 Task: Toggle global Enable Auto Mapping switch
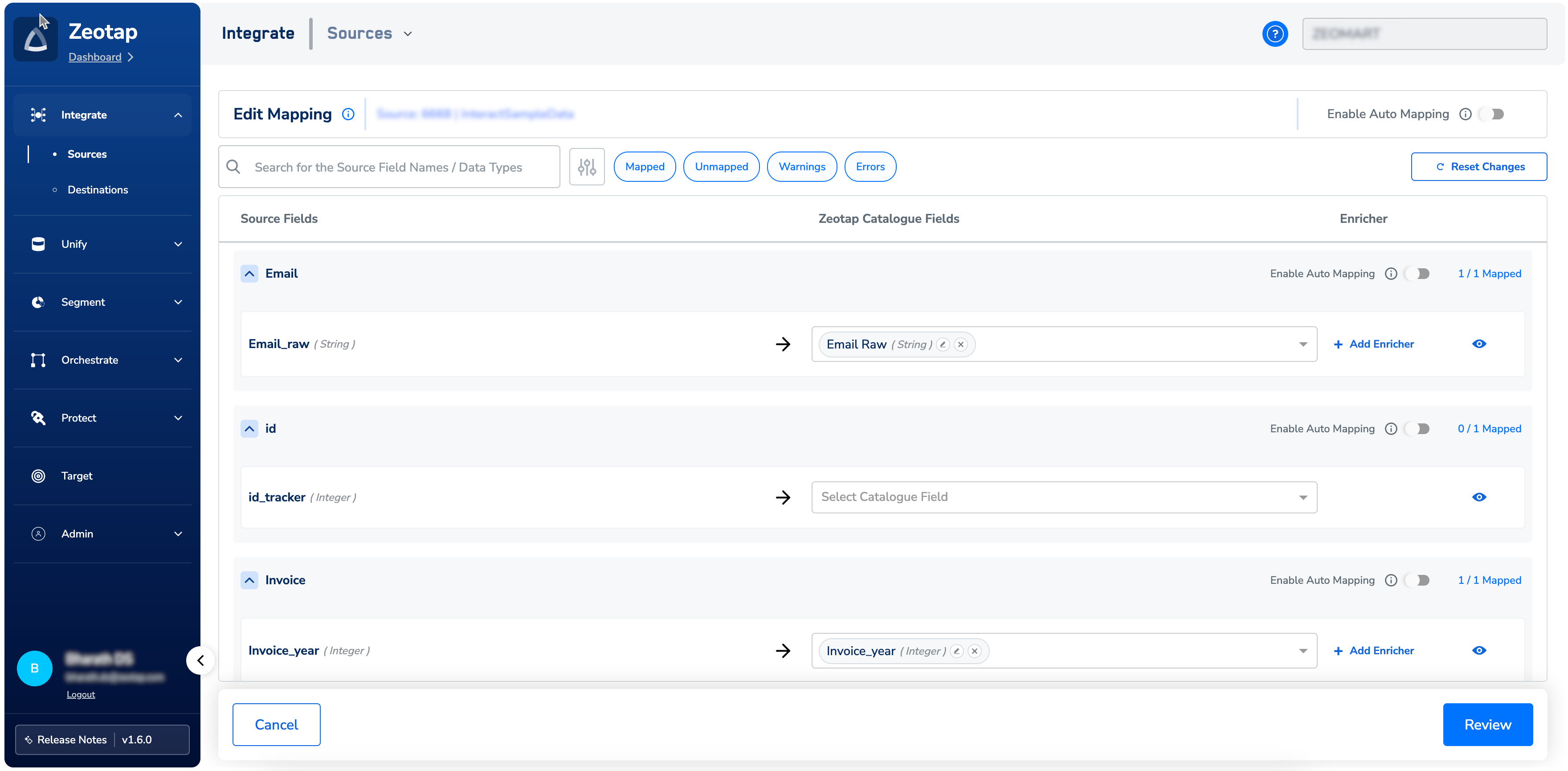pyautogui.click(x=1493, y=115)
